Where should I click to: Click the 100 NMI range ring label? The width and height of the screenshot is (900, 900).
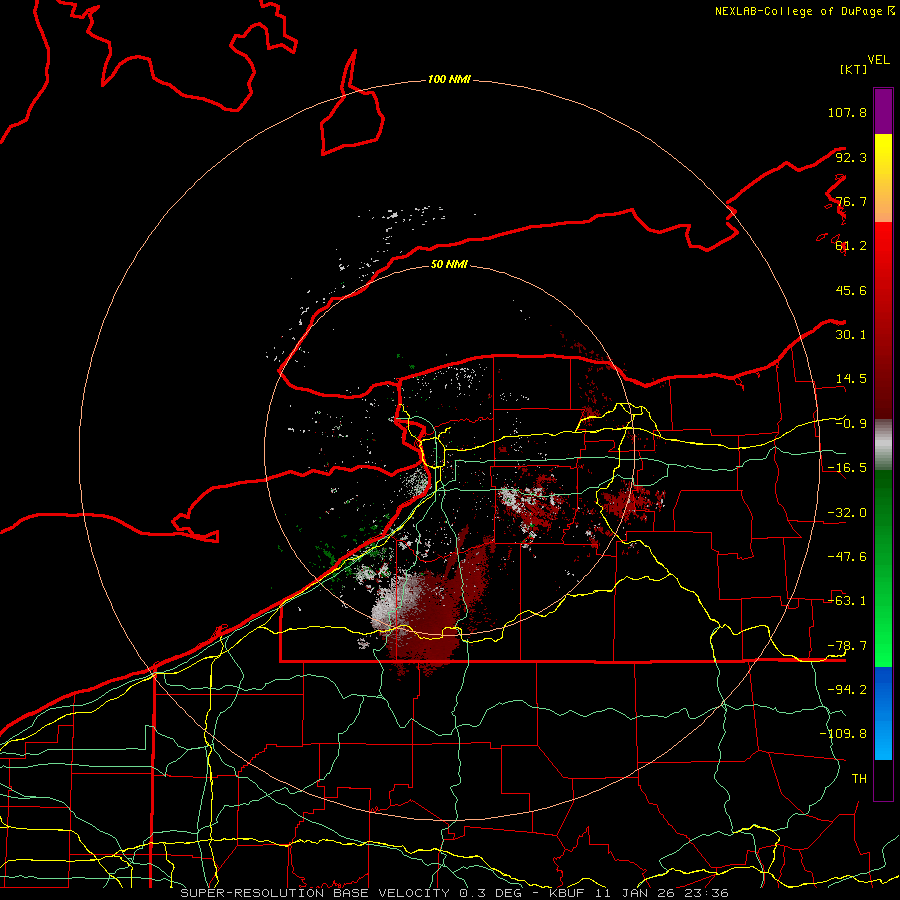click(449, 79)
